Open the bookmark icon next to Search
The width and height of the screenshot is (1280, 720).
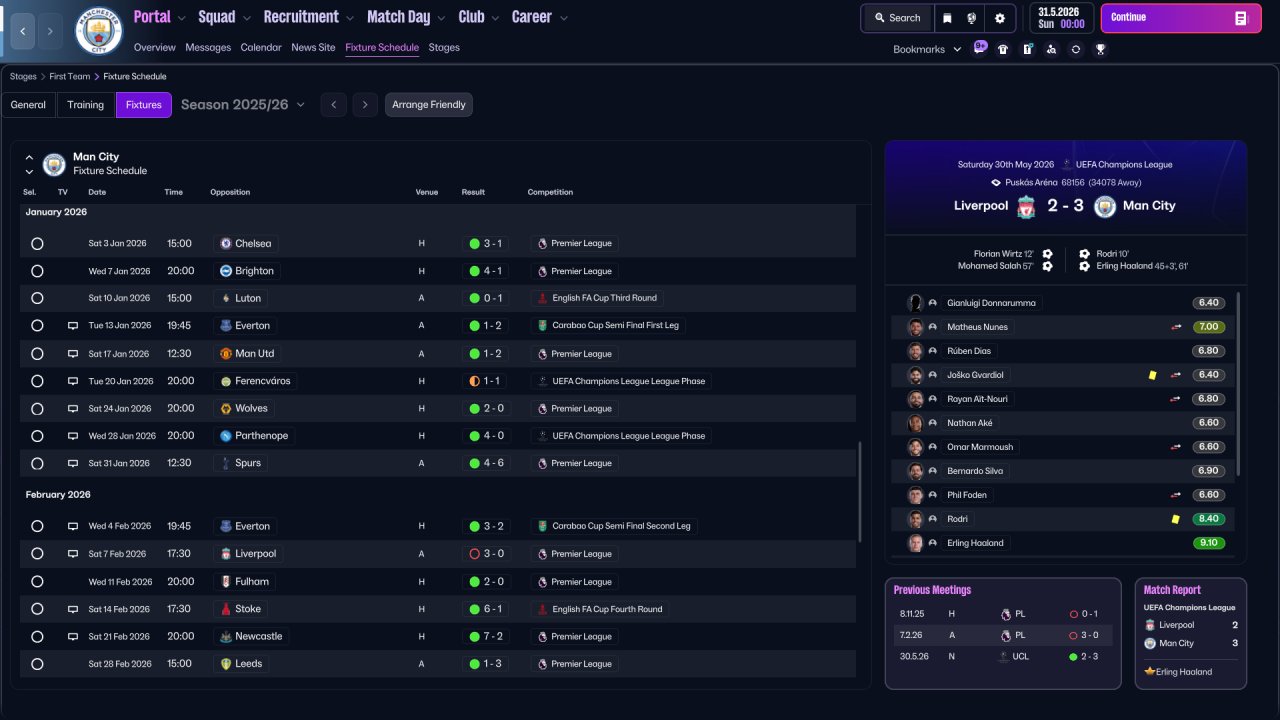(x=947, y=18)
